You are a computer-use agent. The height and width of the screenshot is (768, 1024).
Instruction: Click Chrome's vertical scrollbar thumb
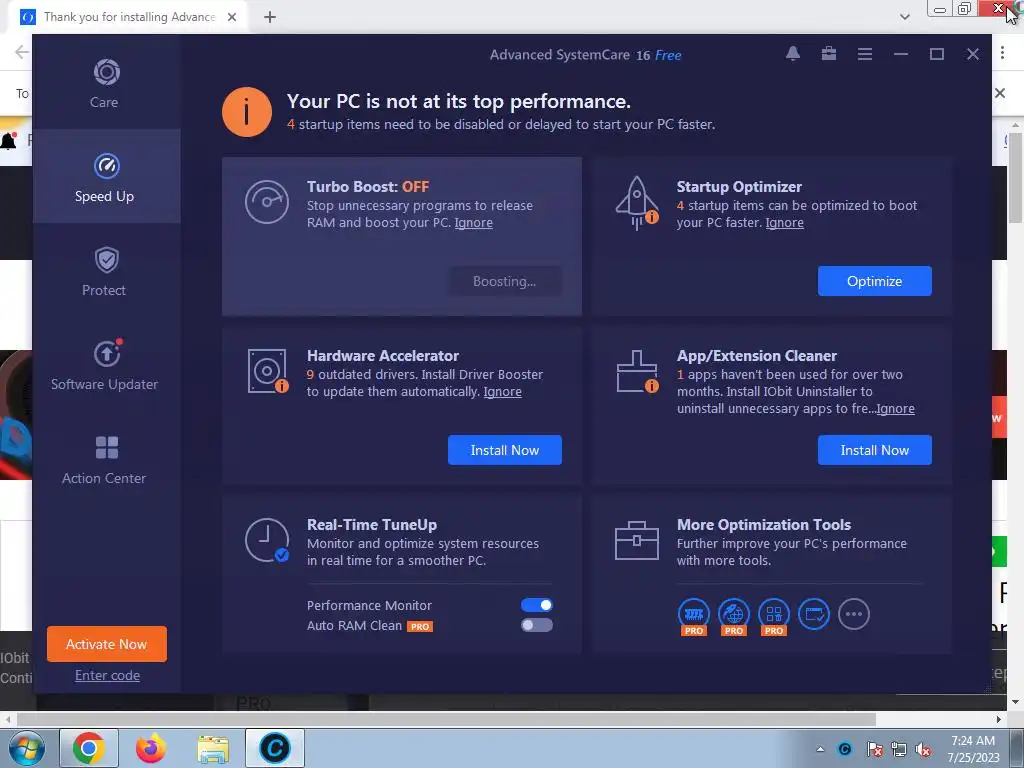click(x=1016, y=177)
